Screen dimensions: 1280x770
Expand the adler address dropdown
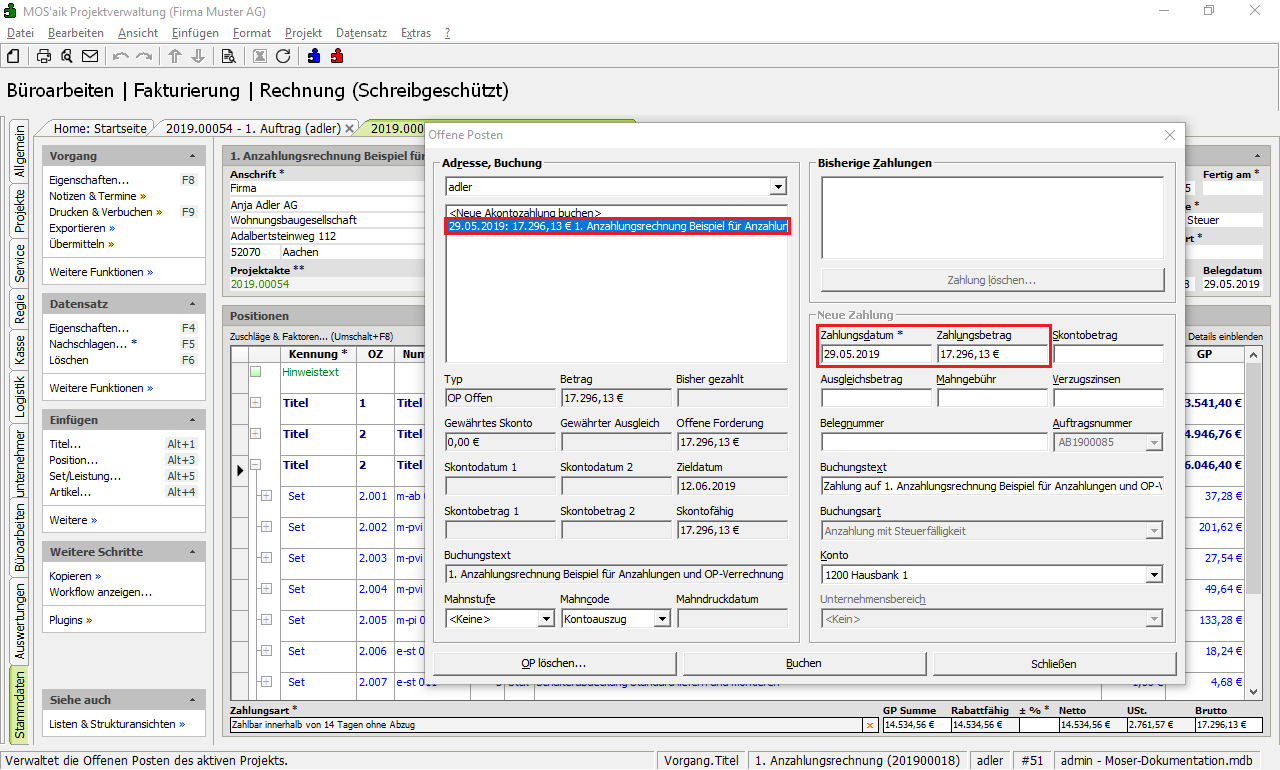tap(778, 187)
